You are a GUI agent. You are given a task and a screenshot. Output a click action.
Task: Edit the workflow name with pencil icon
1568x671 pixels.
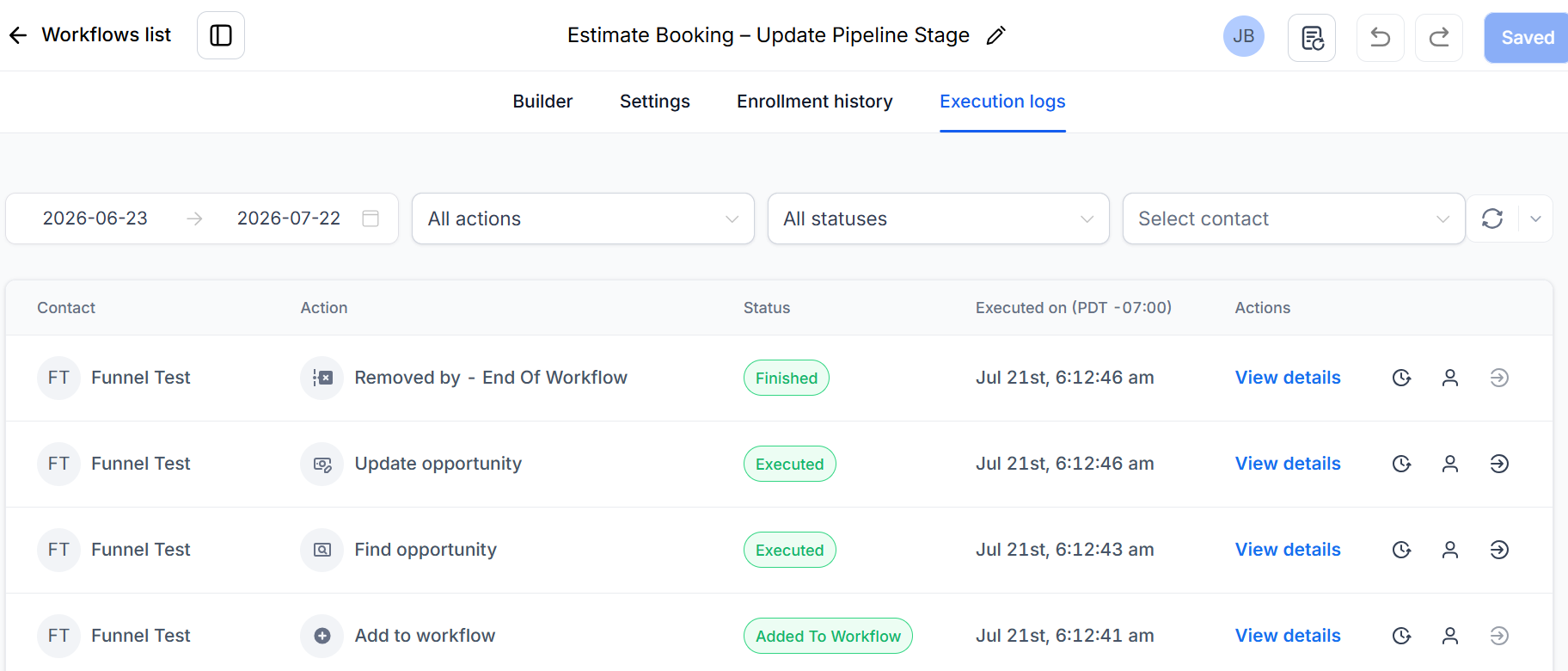995,35
